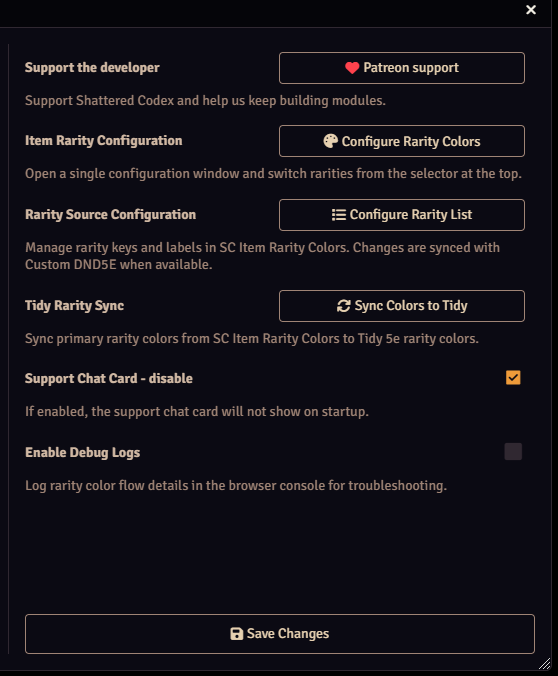
Task: Click the Rarity Source Configuration label
Action: [110, 214]
